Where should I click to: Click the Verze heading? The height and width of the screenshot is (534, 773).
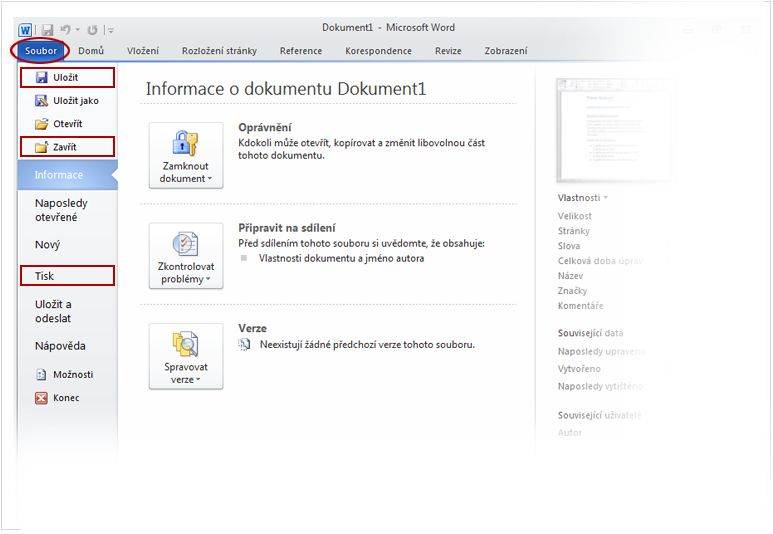[252, 328]
